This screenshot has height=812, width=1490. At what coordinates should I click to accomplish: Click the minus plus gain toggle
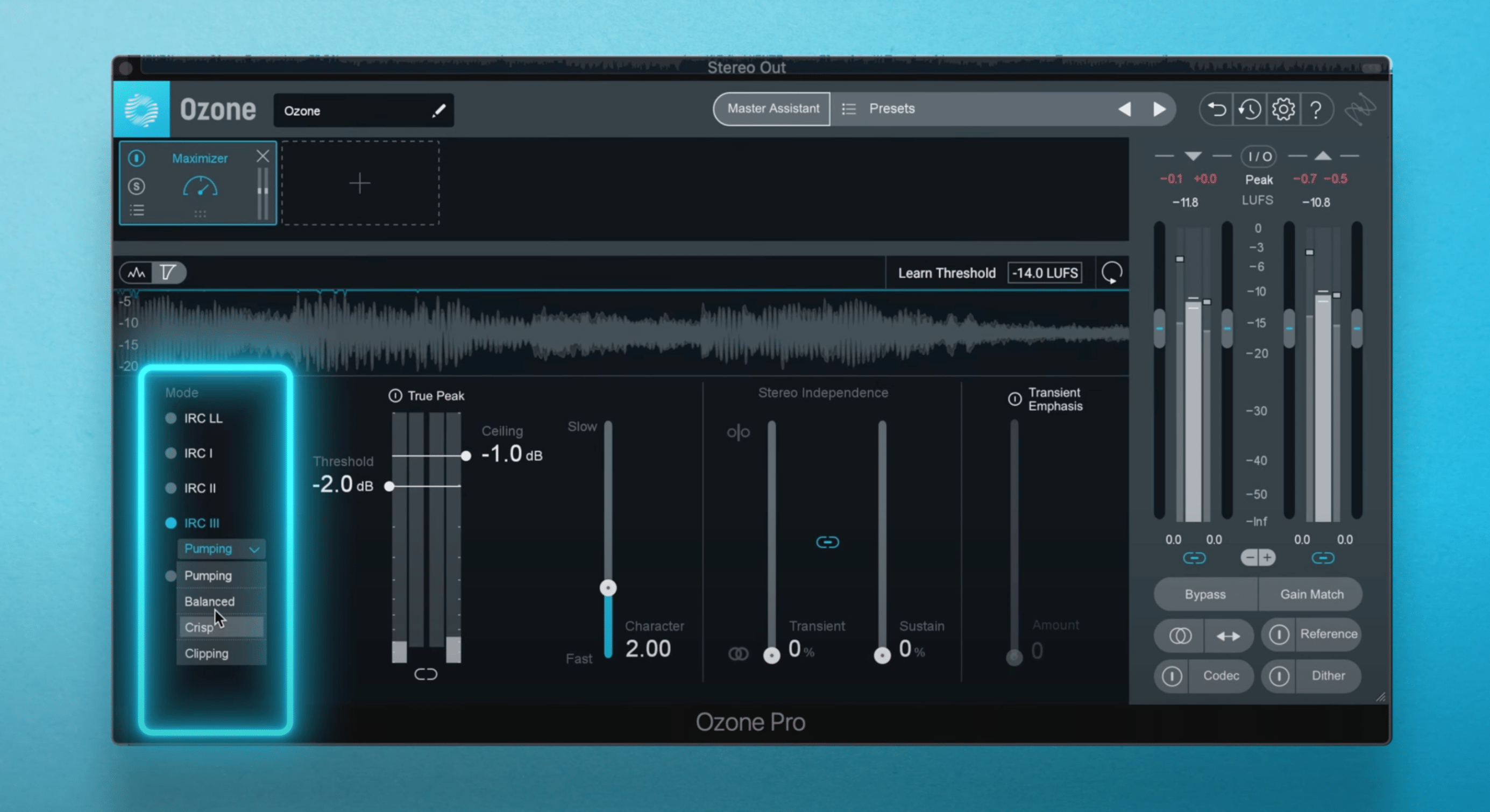point(1258,558)
